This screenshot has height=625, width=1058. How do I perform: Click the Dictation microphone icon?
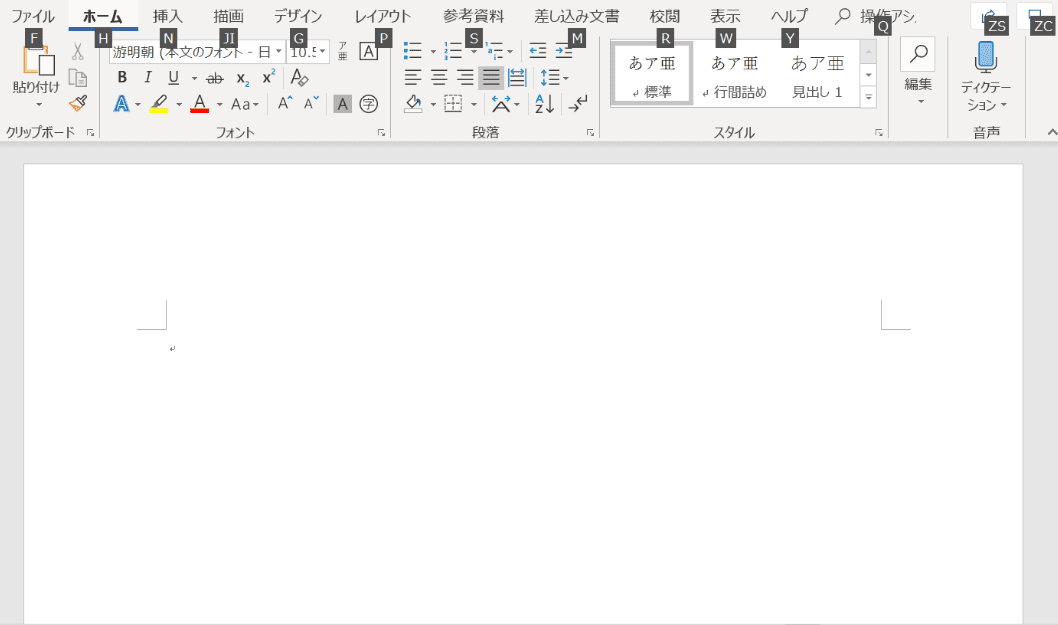pyautogui.click(x=986, y=57)
